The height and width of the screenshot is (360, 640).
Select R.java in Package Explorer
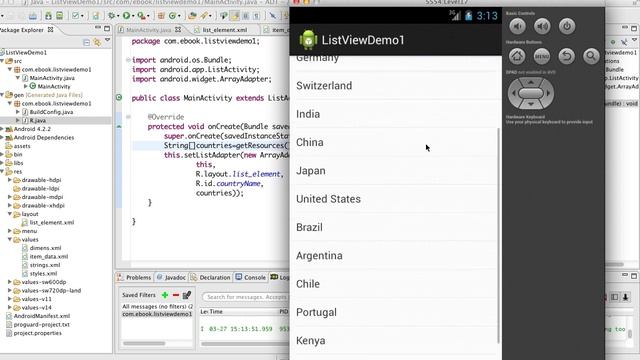pos(38,120)
